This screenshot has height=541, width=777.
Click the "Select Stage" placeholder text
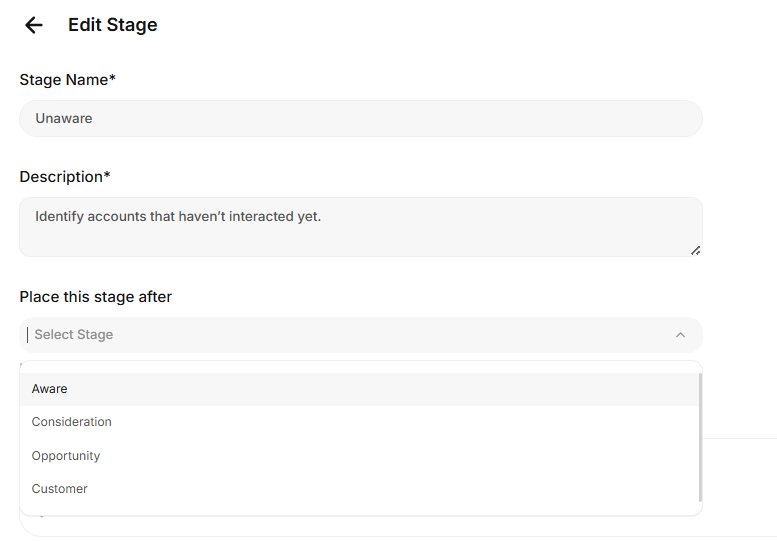click(x=74, y=335)
